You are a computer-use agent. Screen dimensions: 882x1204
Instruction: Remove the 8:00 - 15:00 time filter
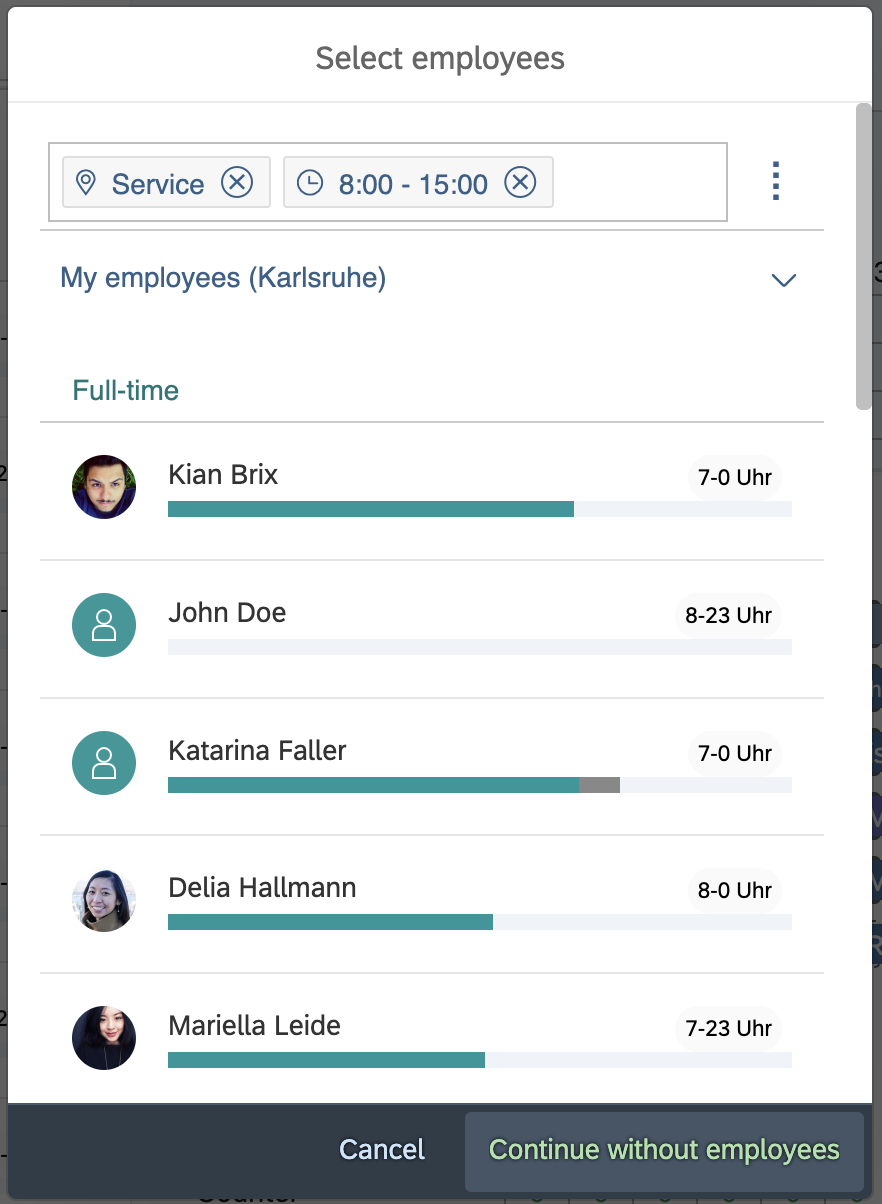point(520,183)
